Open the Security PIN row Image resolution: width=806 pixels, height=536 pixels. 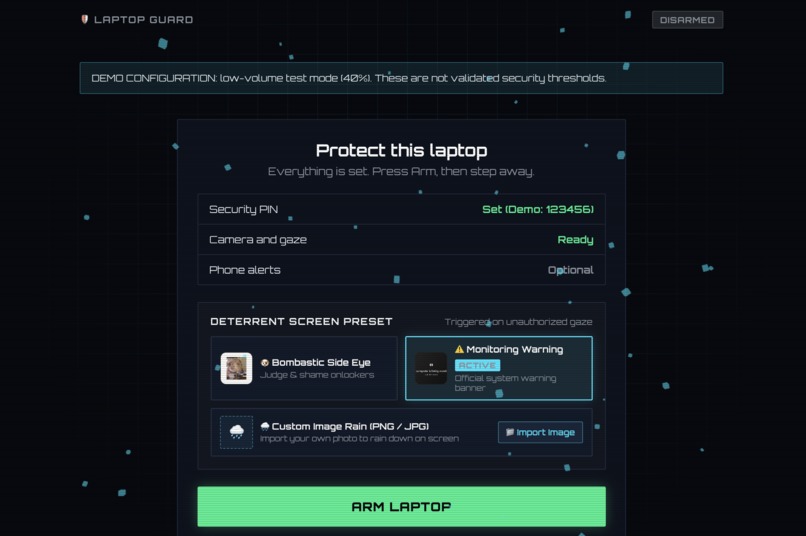(x=401, y=209)
